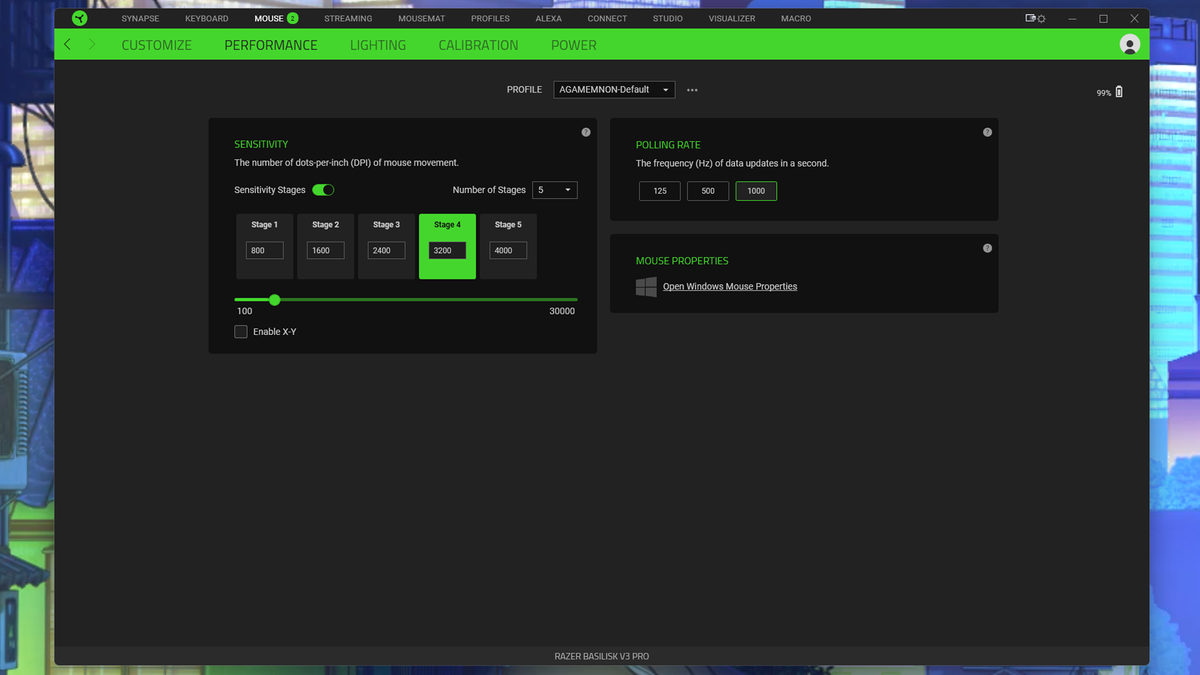The height and width of the screenshot is (675, 1200).
Task: Close the Synapse window
Action: (1133, 18)
